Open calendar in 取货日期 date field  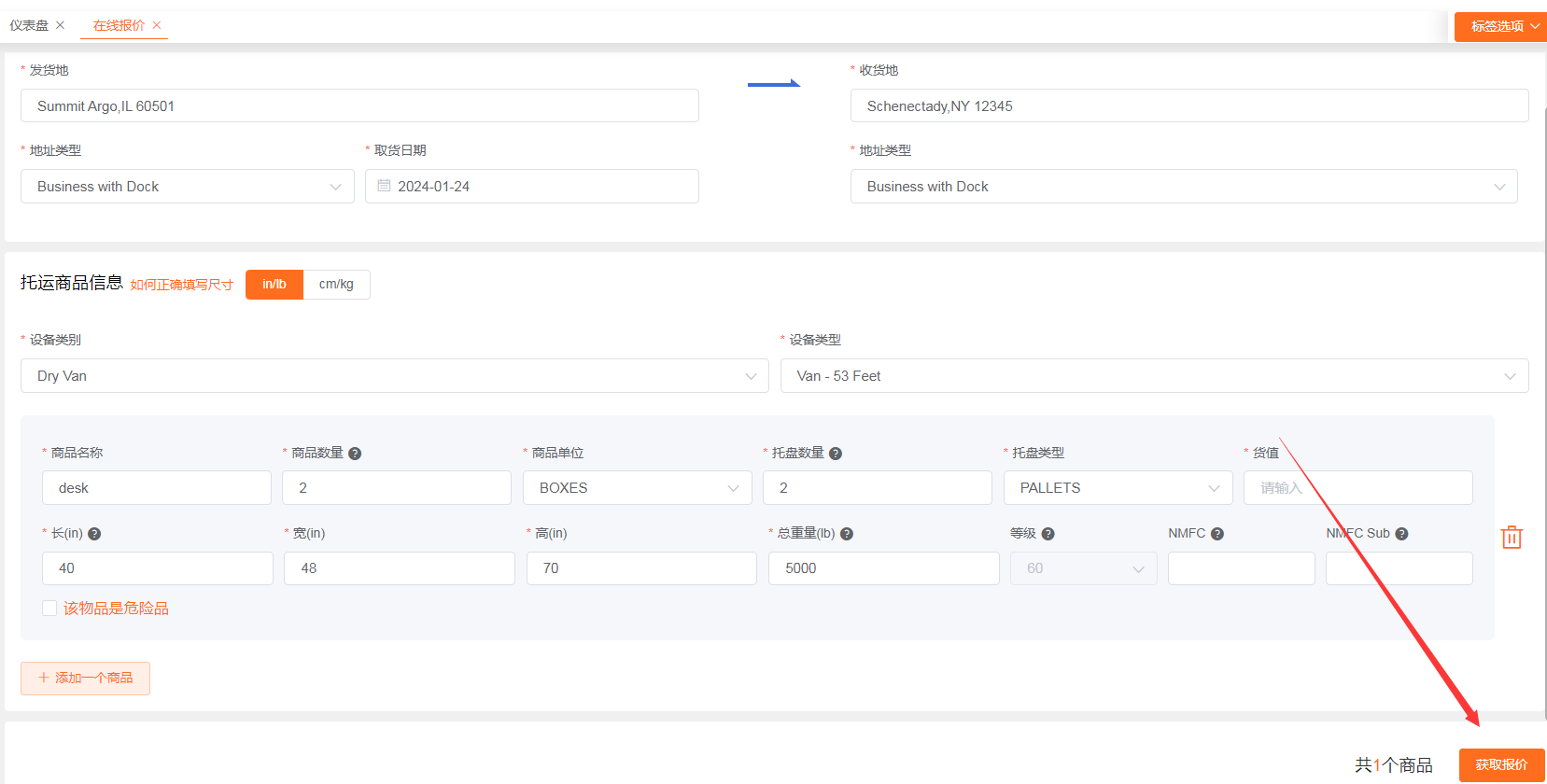click(x=384, y=186)
